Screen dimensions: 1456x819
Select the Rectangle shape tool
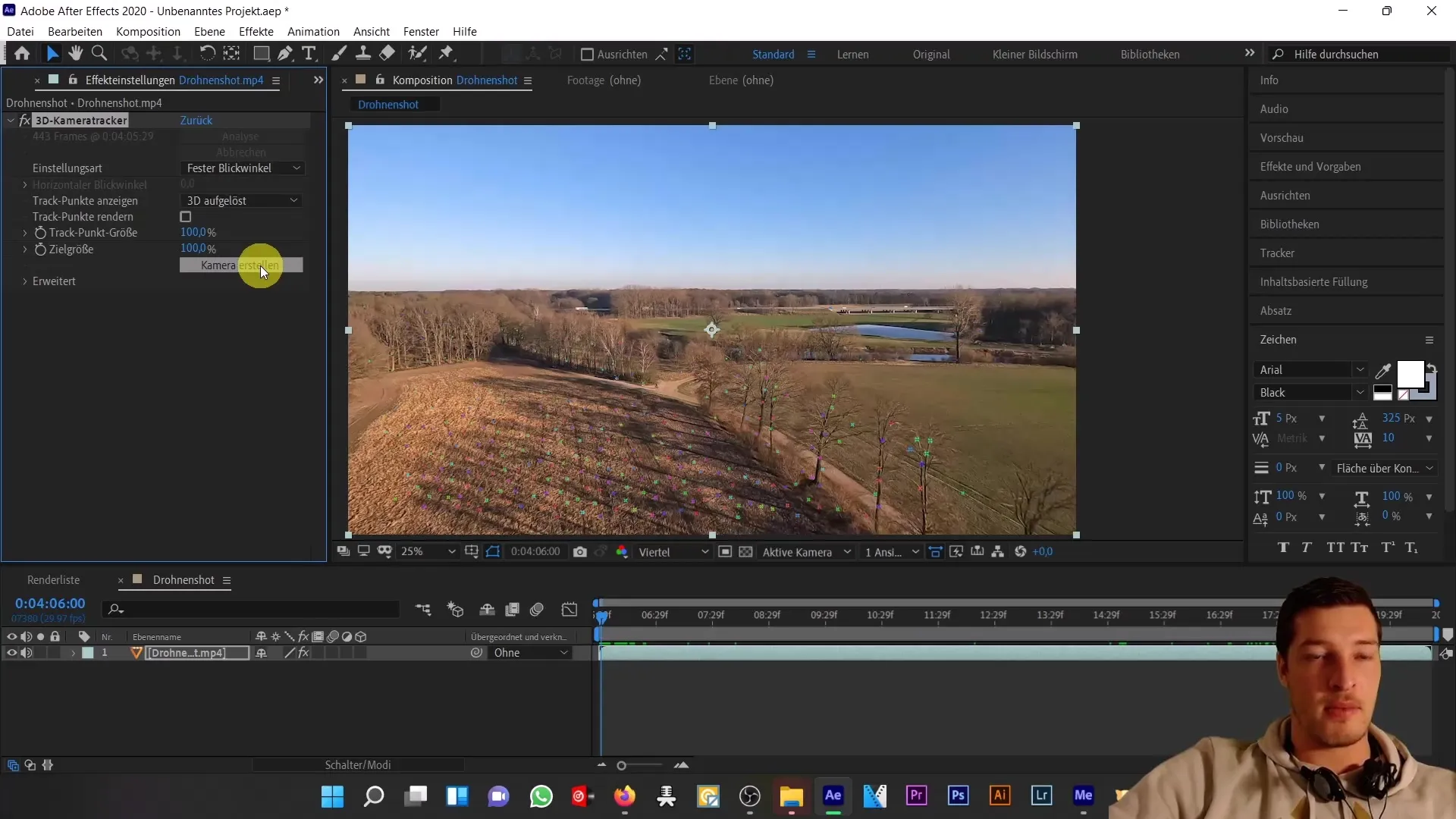pos(261,54)
